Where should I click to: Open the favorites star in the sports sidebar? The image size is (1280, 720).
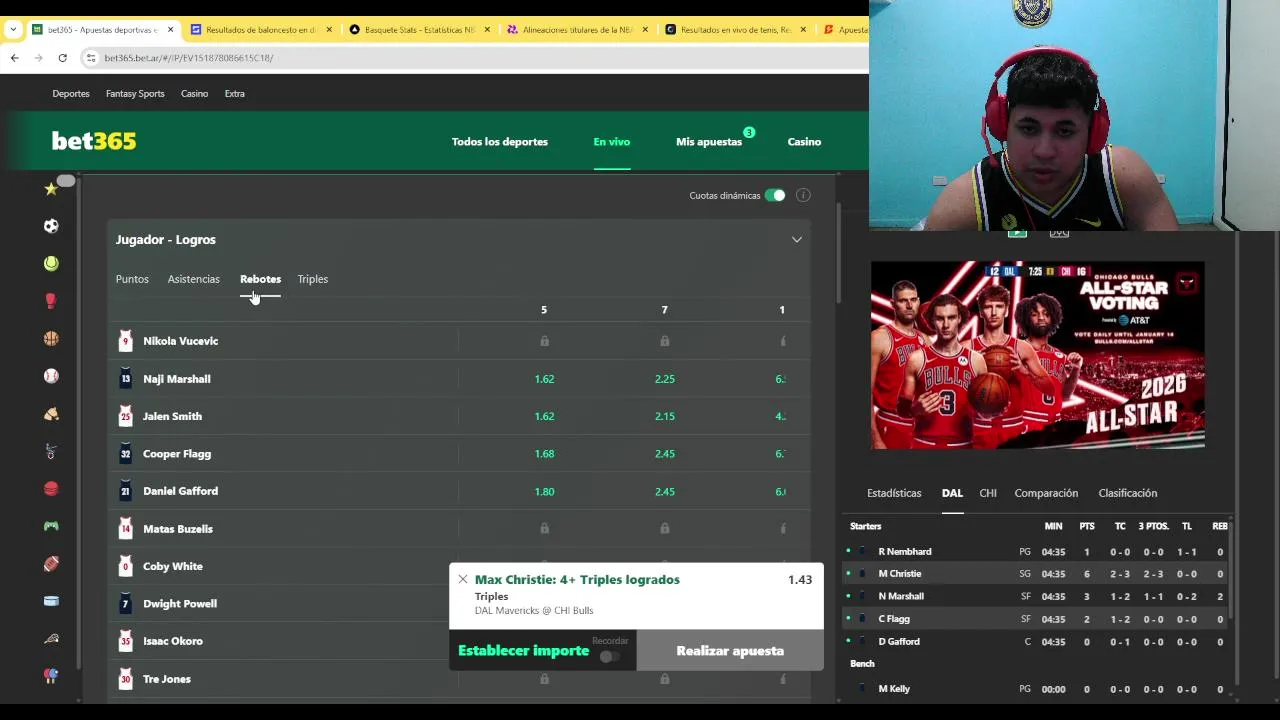(51, 188)
